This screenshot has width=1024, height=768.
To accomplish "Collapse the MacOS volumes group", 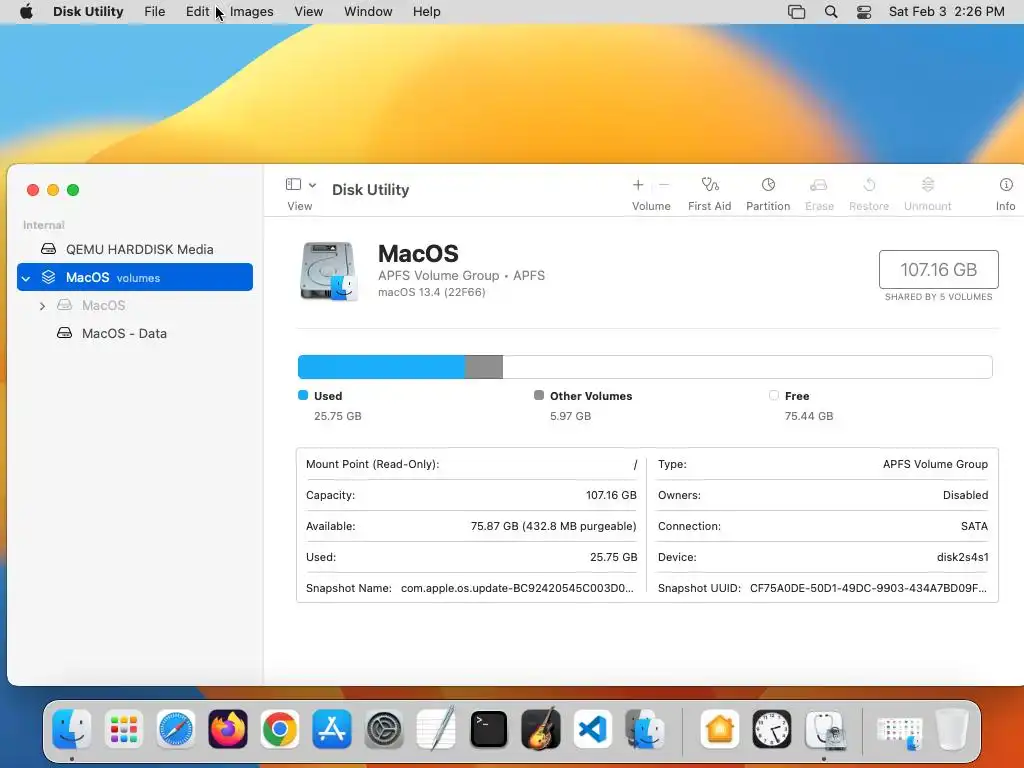I will coord(26,278).
